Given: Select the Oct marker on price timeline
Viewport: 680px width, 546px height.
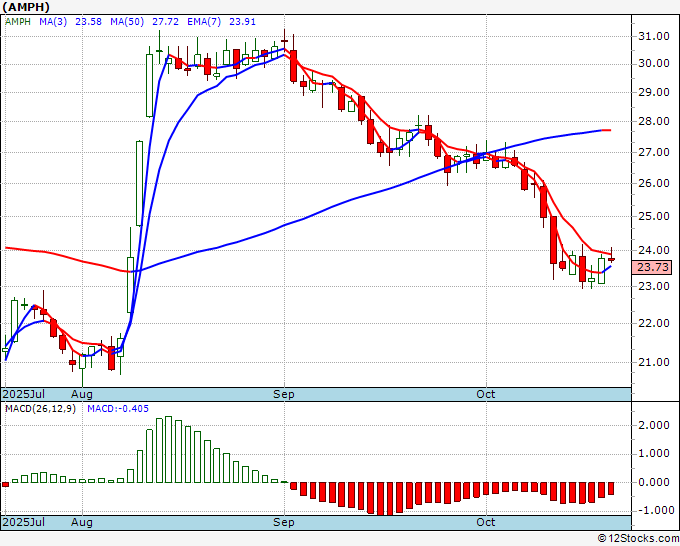Looking at the screenshot, I should pyautogui.click(x=485, y=394).
